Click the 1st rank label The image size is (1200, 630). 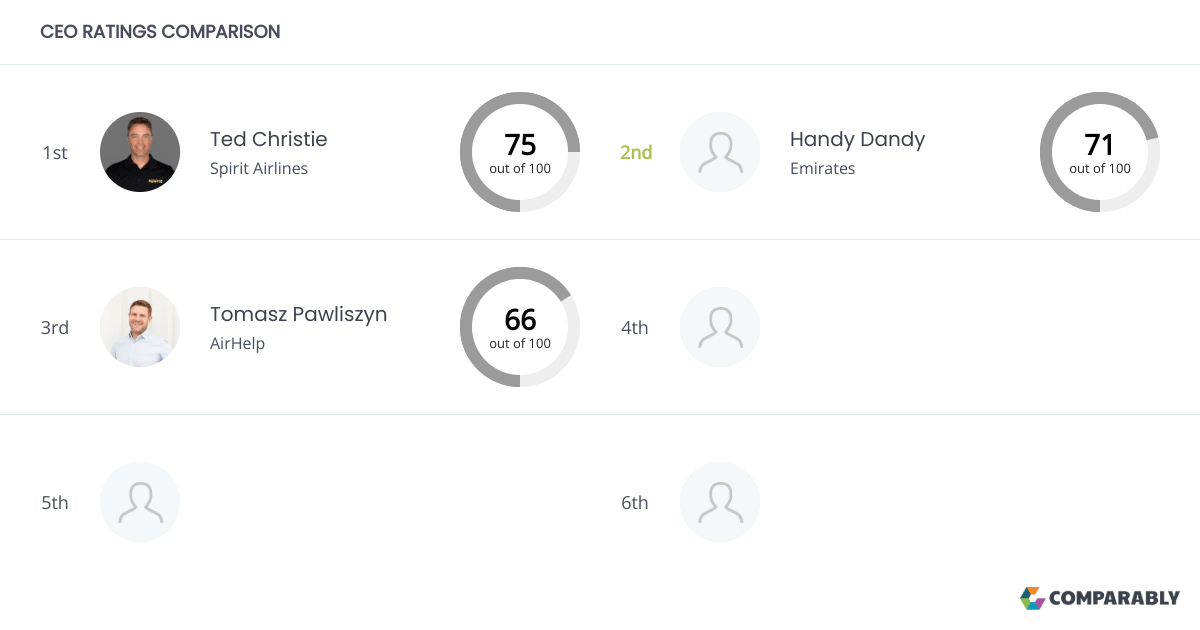(55, 153)
